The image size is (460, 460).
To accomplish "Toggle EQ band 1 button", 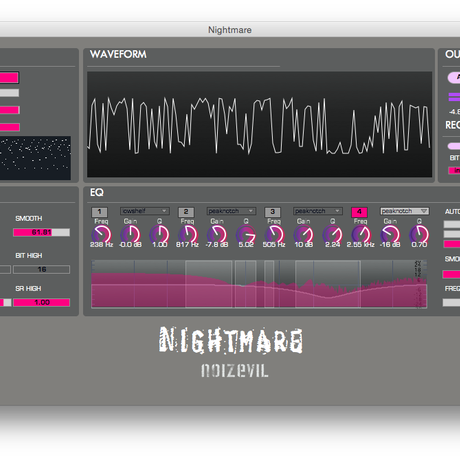I will click(99, 212).
